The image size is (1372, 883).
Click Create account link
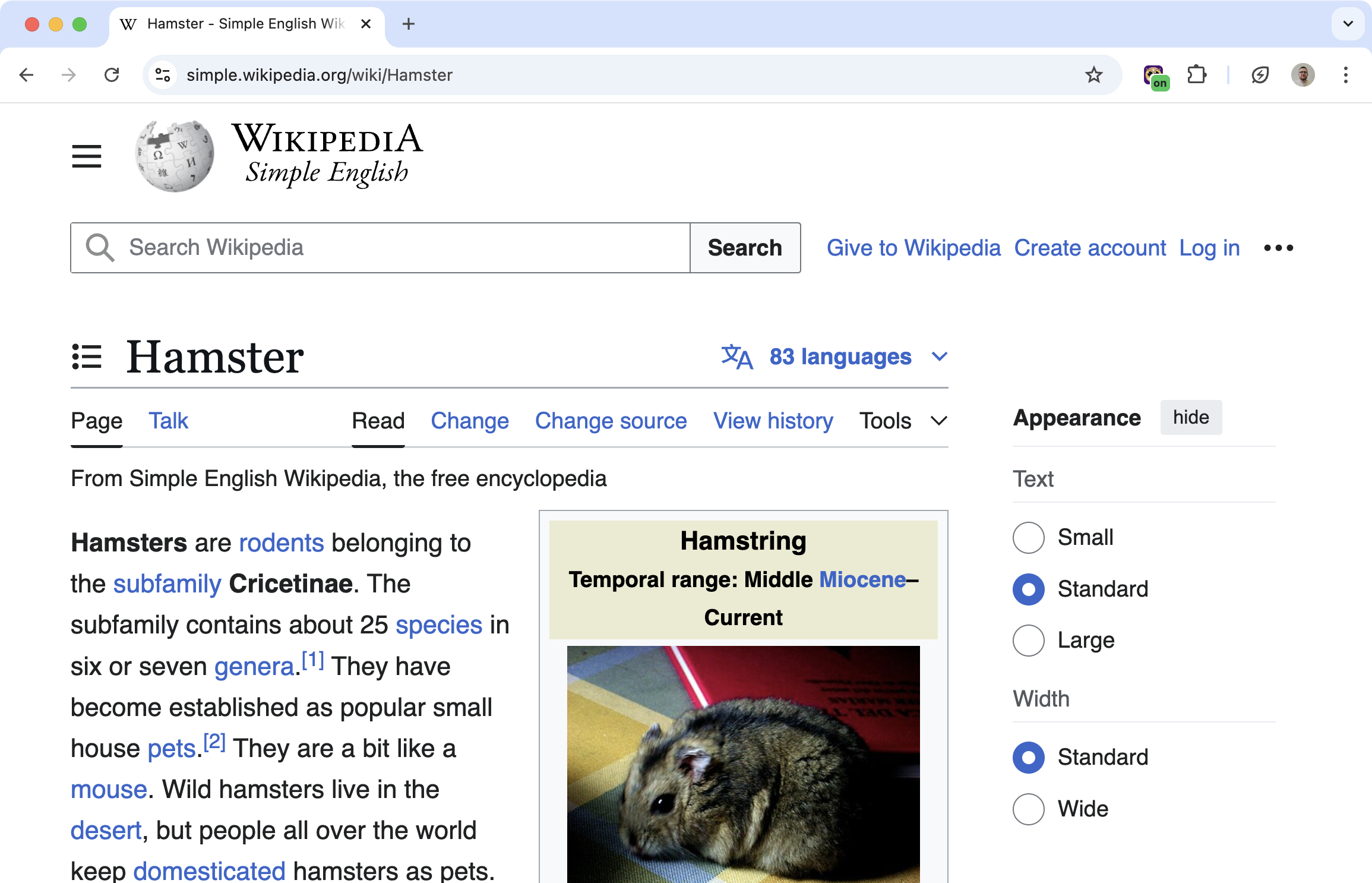(x=1090, y=248)
